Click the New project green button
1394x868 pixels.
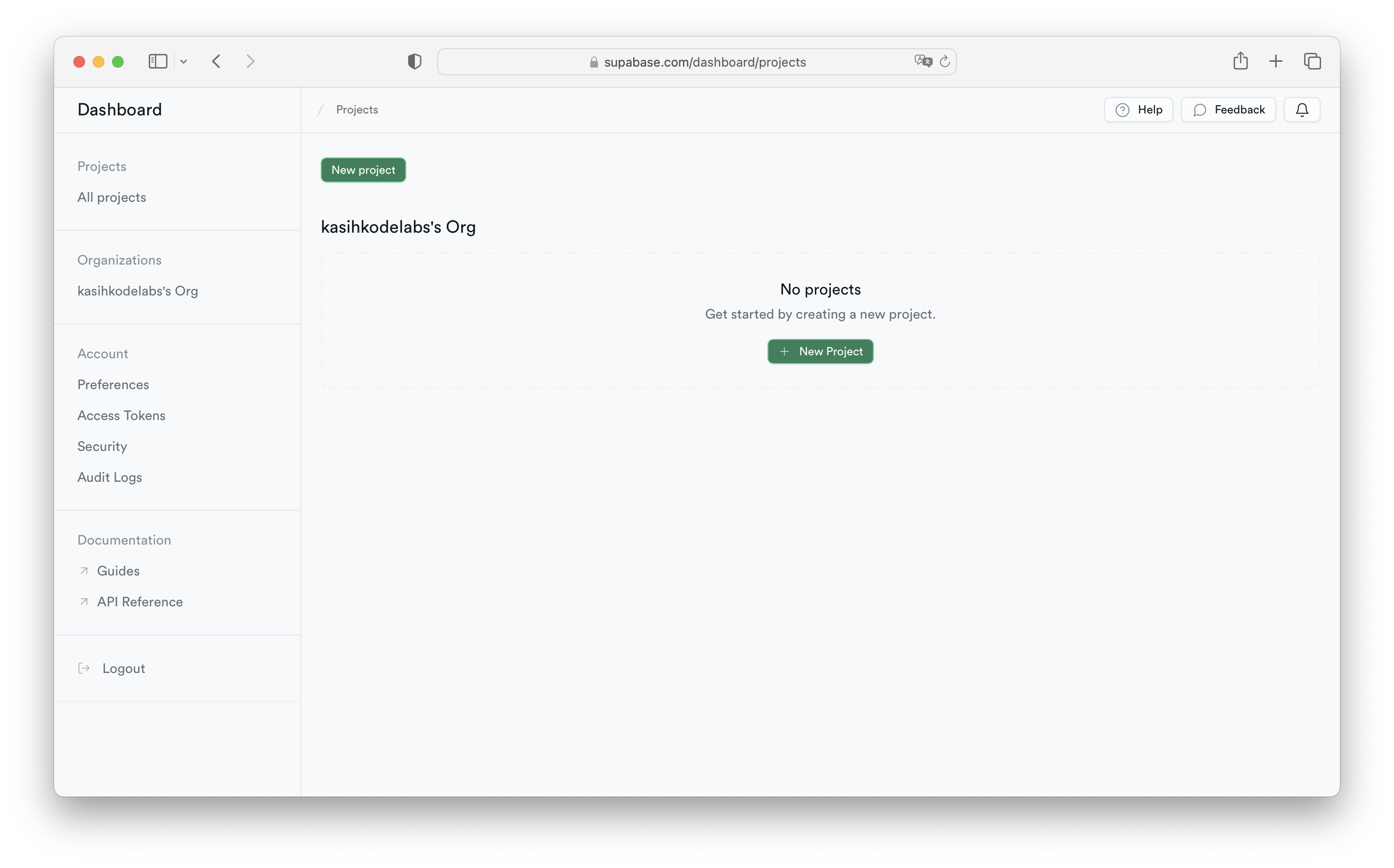[363, 170]
